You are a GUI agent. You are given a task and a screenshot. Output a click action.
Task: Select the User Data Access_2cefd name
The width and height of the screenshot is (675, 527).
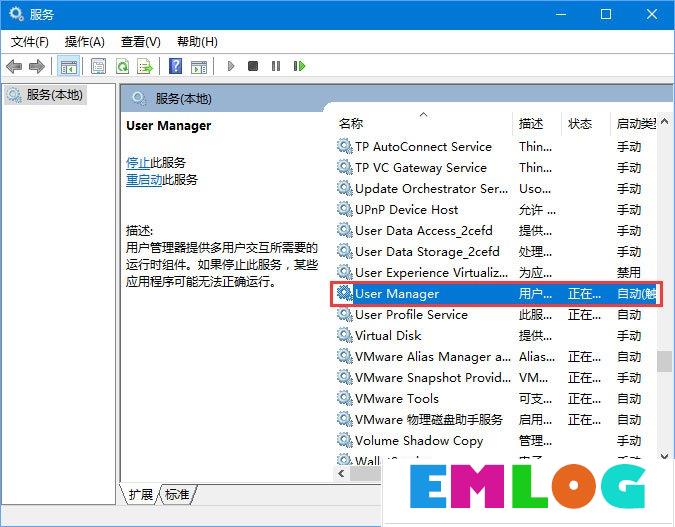pyautogui.click(x=424, y=231)
